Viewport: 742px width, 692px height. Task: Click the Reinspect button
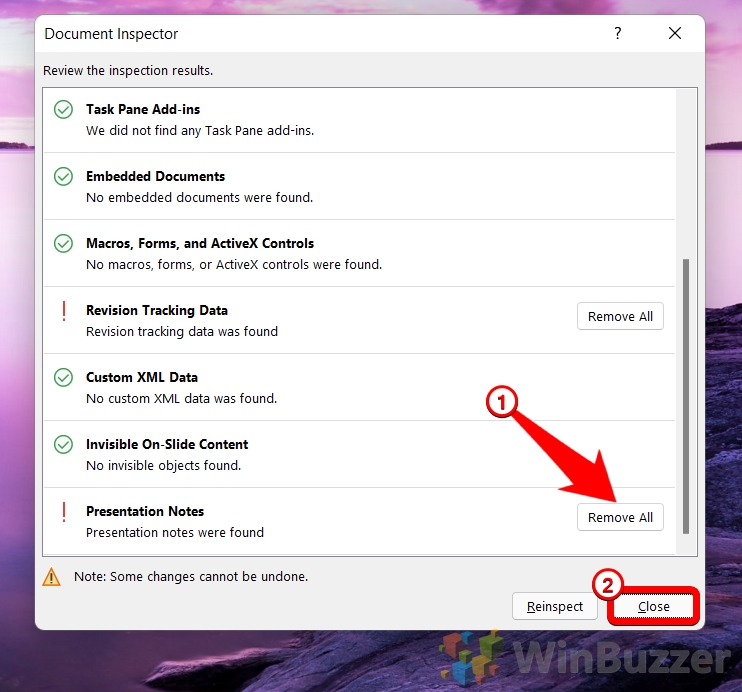click(555, 606)
